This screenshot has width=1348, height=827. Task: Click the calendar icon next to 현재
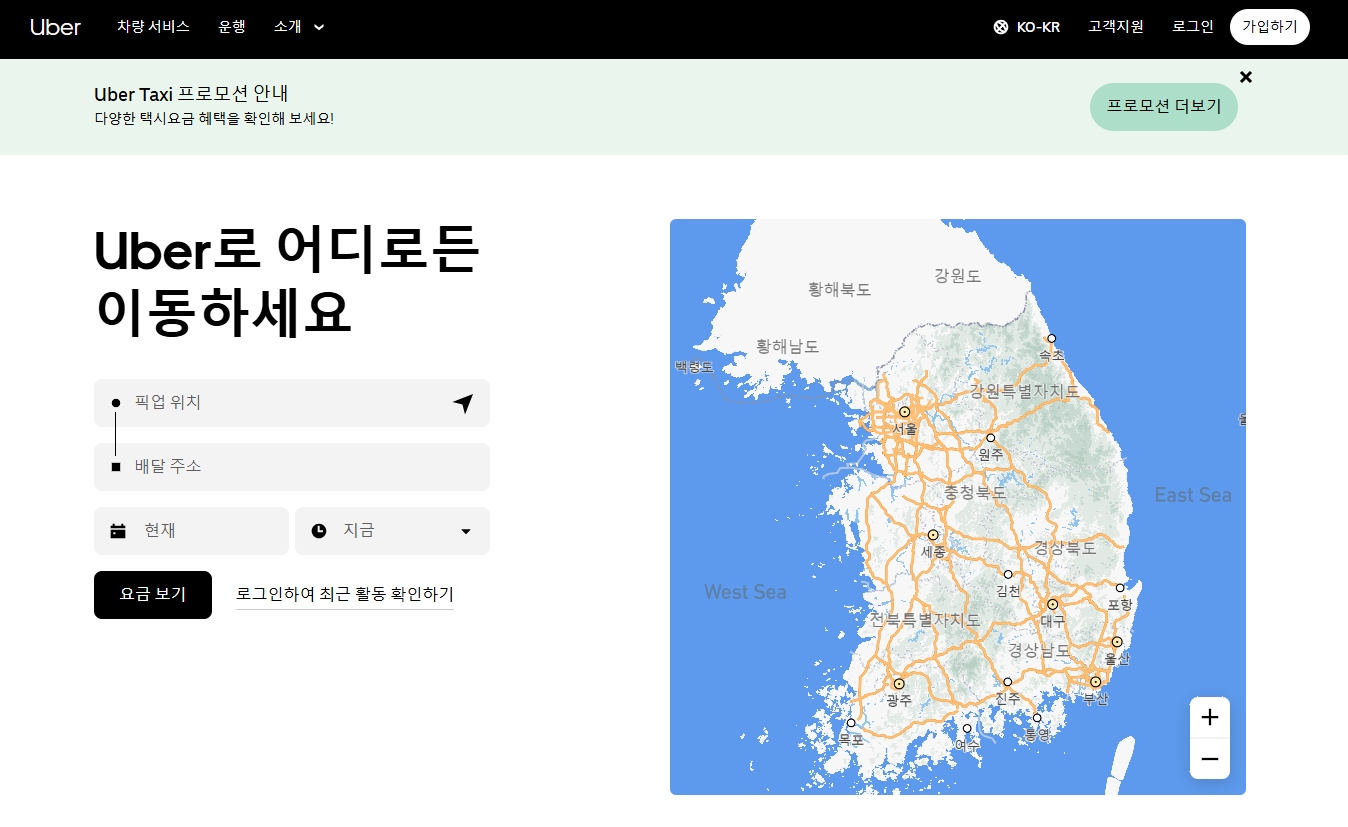[118, 531]
